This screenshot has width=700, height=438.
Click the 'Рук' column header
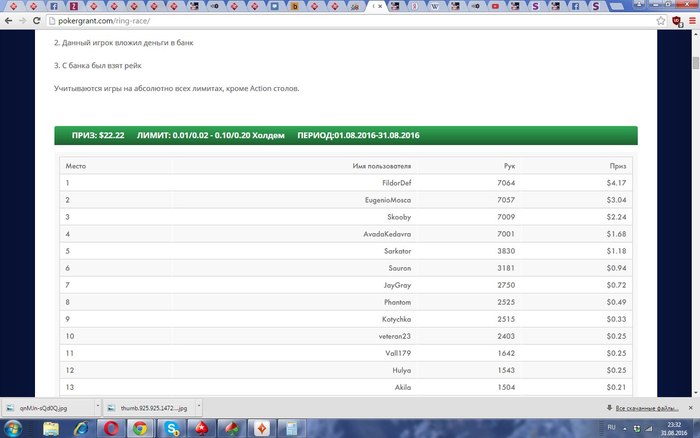point(509,166)
